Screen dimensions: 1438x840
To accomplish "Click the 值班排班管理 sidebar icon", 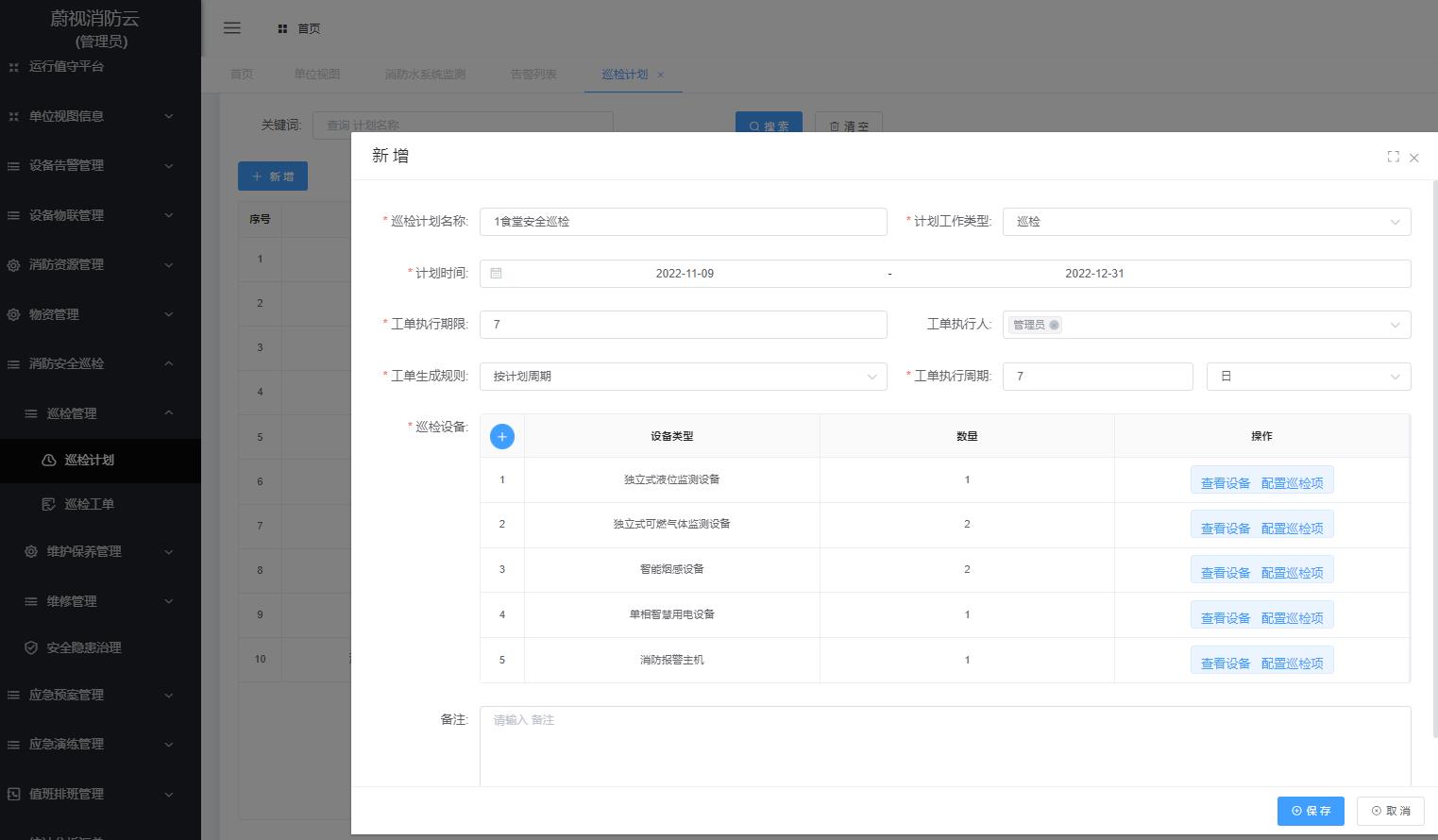I will 13,795.
